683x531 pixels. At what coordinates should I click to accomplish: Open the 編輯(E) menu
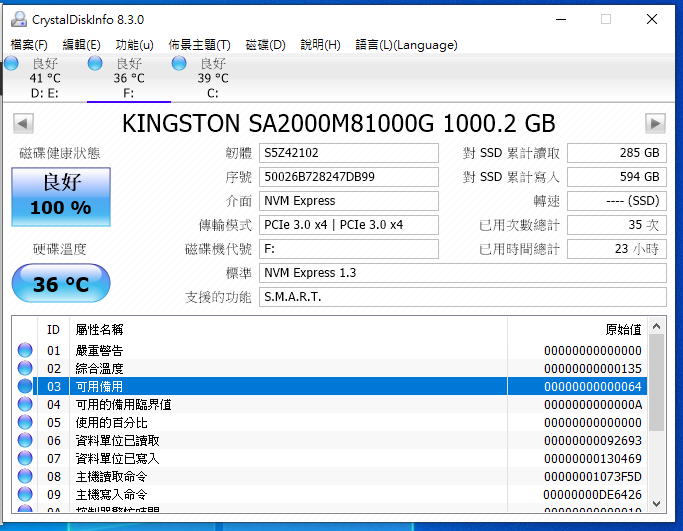point(81,45)
